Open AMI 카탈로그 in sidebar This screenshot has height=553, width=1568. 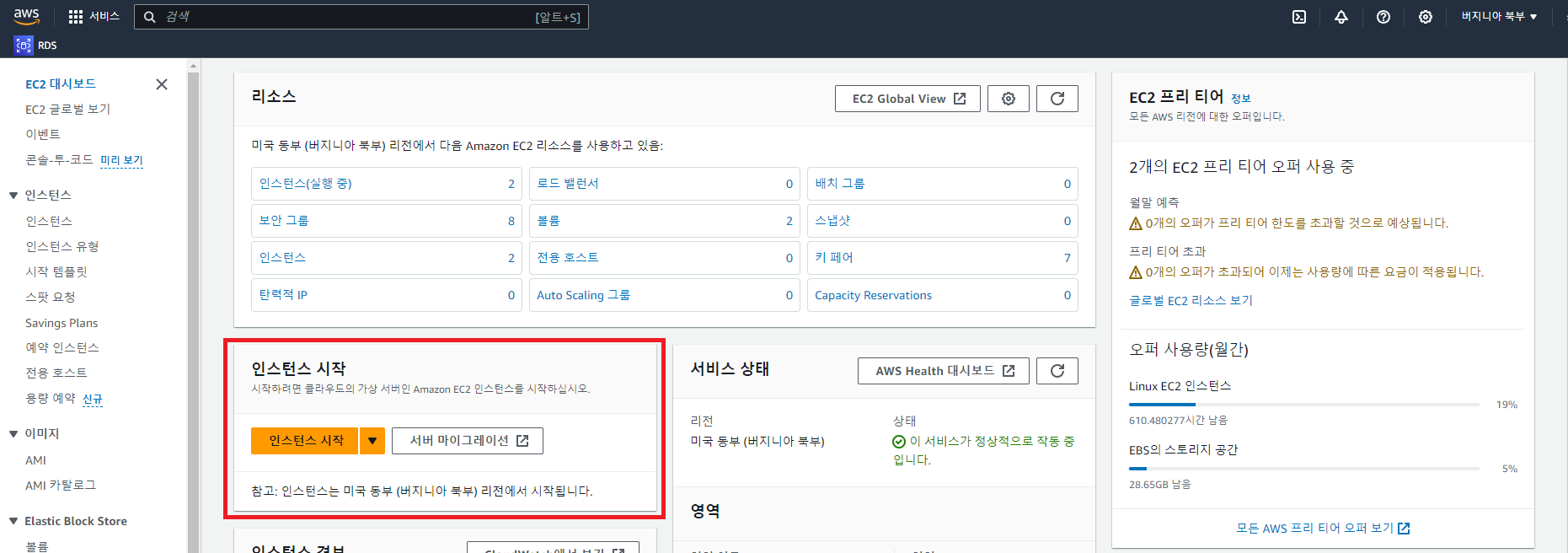coord(61,486)
